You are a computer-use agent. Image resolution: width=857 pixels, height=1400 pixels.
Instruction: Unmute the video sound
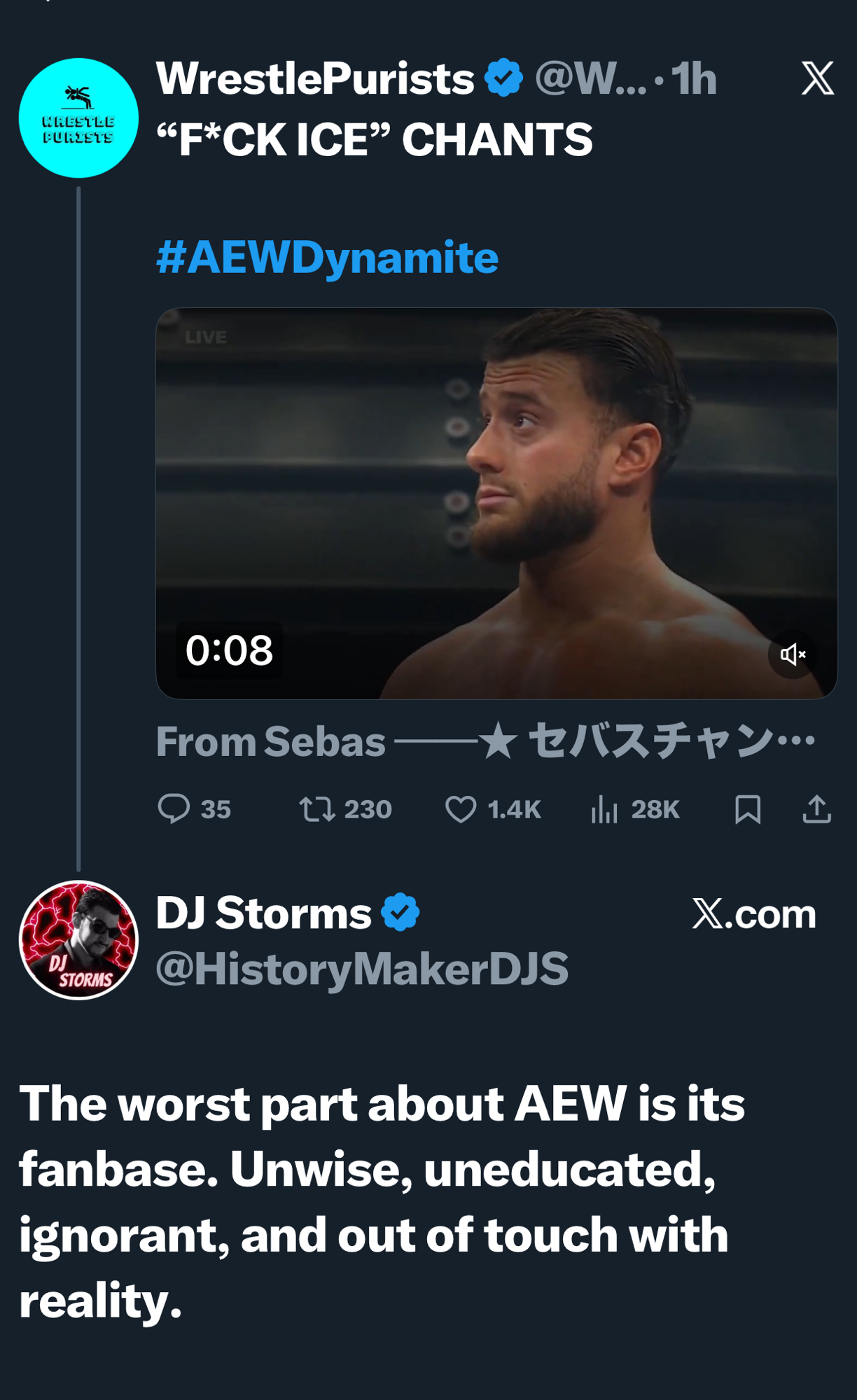click(x=793, y=654)
